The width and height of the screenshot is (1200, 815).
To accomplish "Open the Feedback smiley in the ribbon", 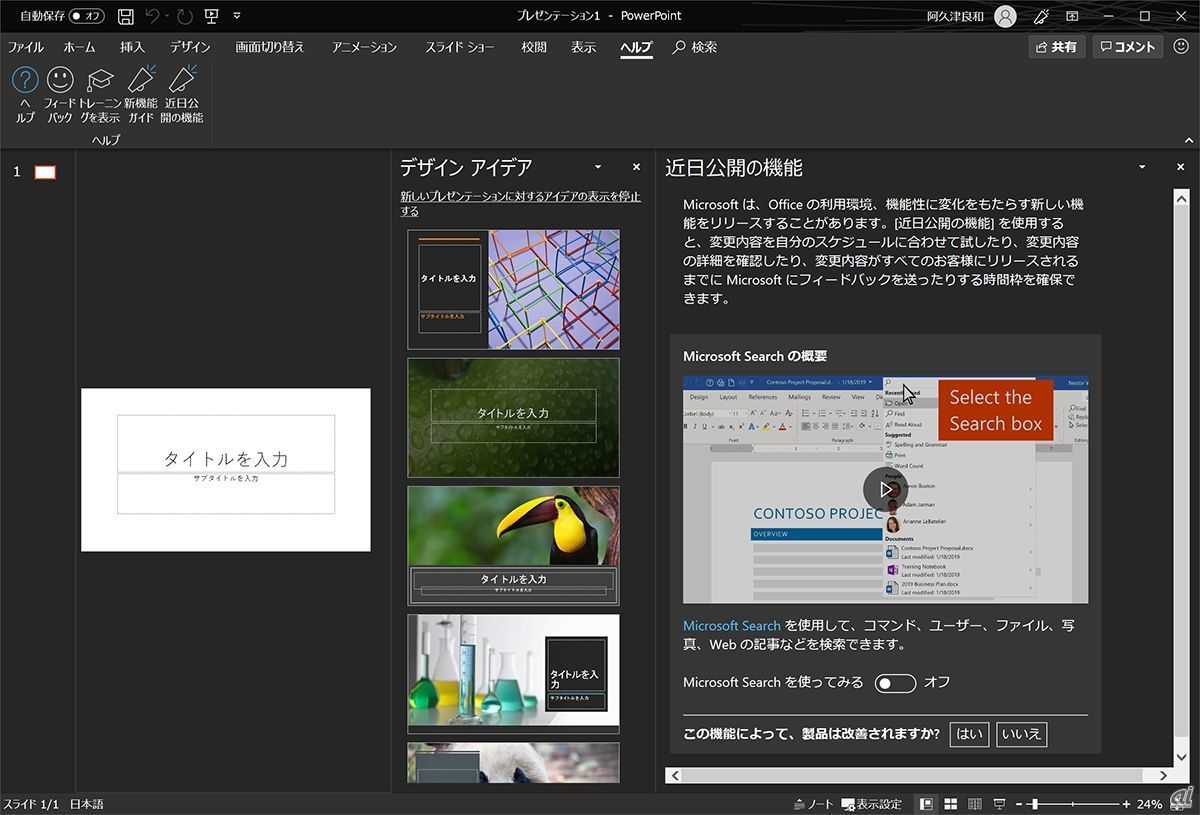I will [60, 81].
